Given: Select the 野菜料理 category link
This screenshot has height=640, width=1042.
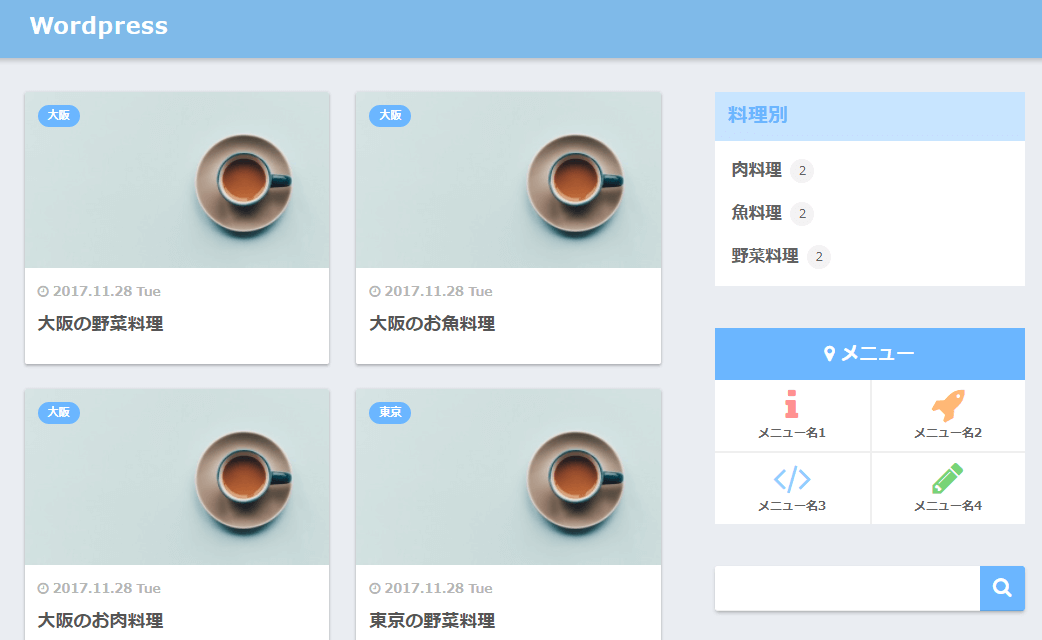Looking at the screenshot, I should pos(765,256).
